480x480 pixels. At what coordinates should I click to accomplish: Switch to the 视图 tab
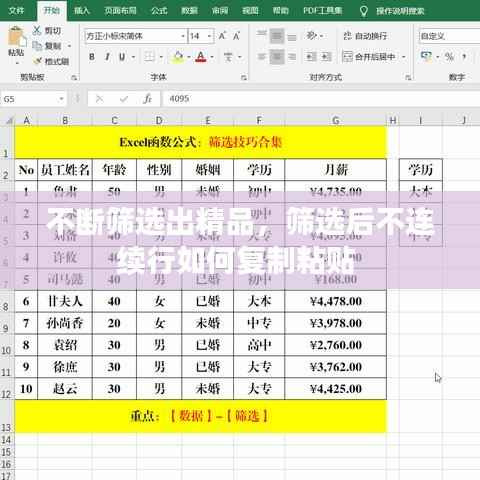250,11
